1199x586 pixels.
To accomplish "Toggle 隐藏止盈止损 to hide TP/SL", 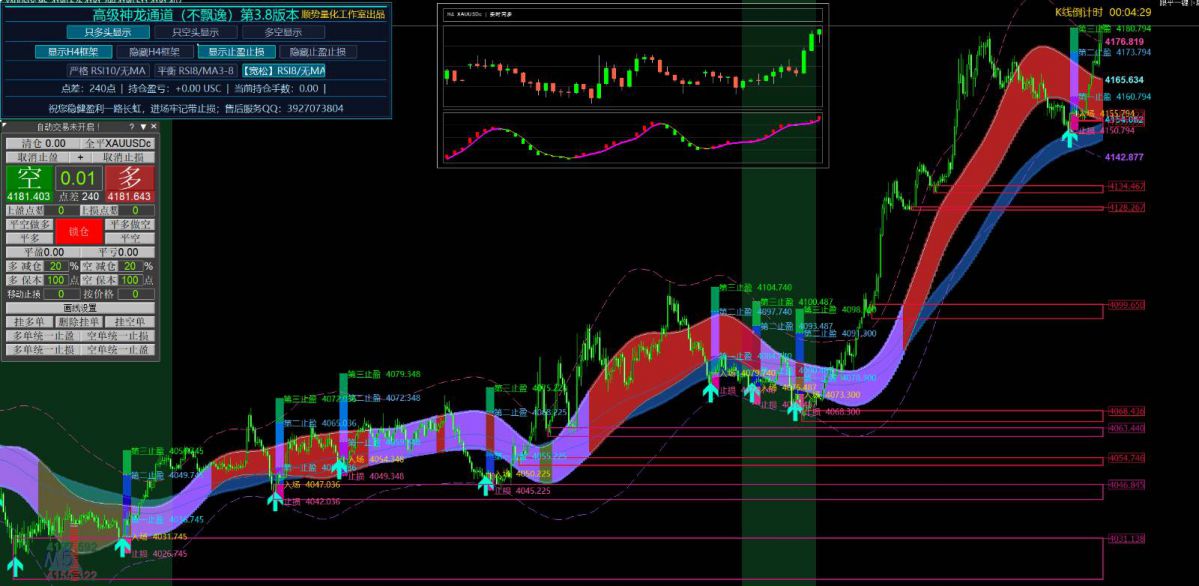I will tap(317, 52).
